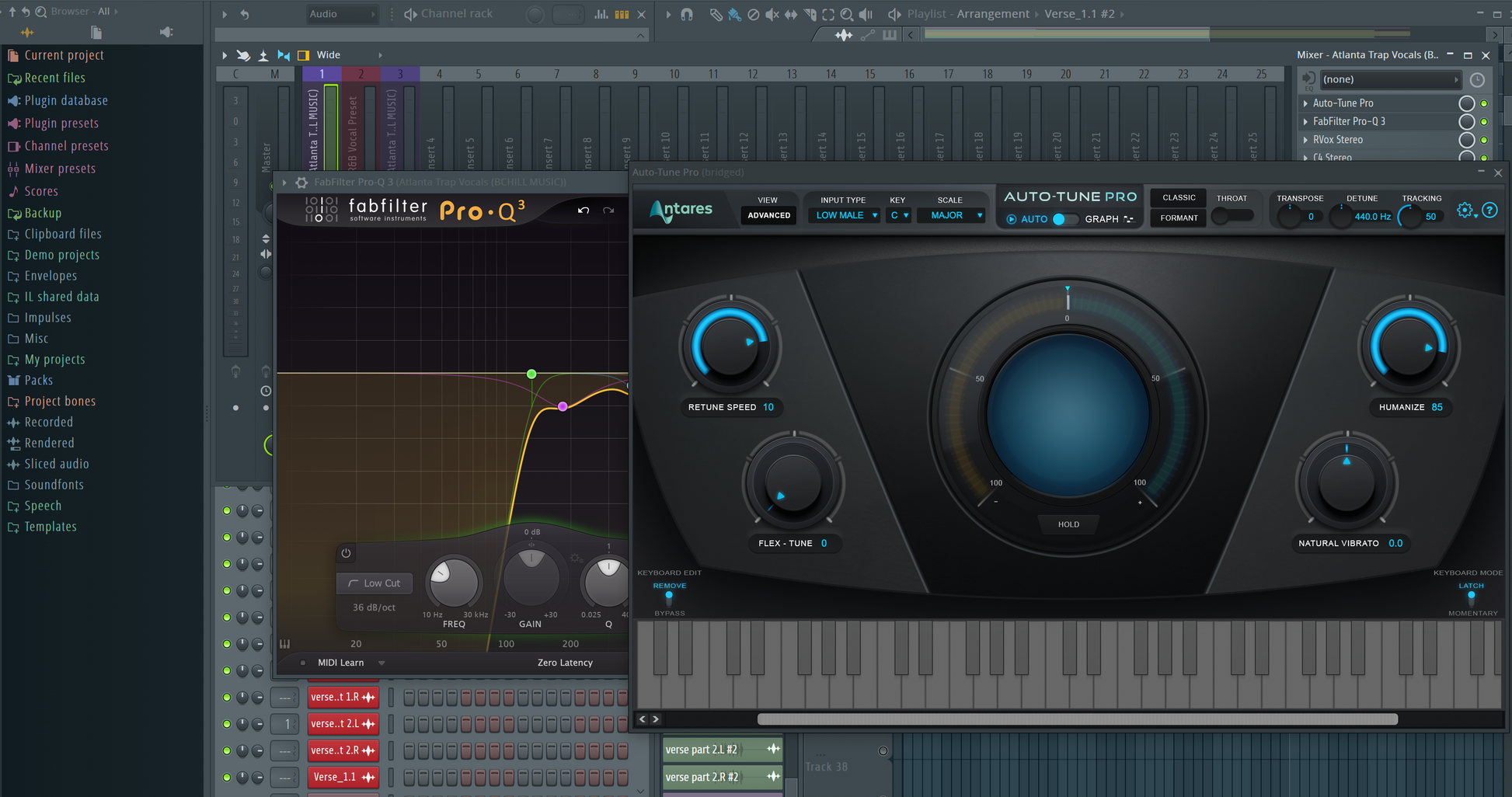
Task: Open Auto-Tune Pro settings gear
Action: (x=1465, y=210)
